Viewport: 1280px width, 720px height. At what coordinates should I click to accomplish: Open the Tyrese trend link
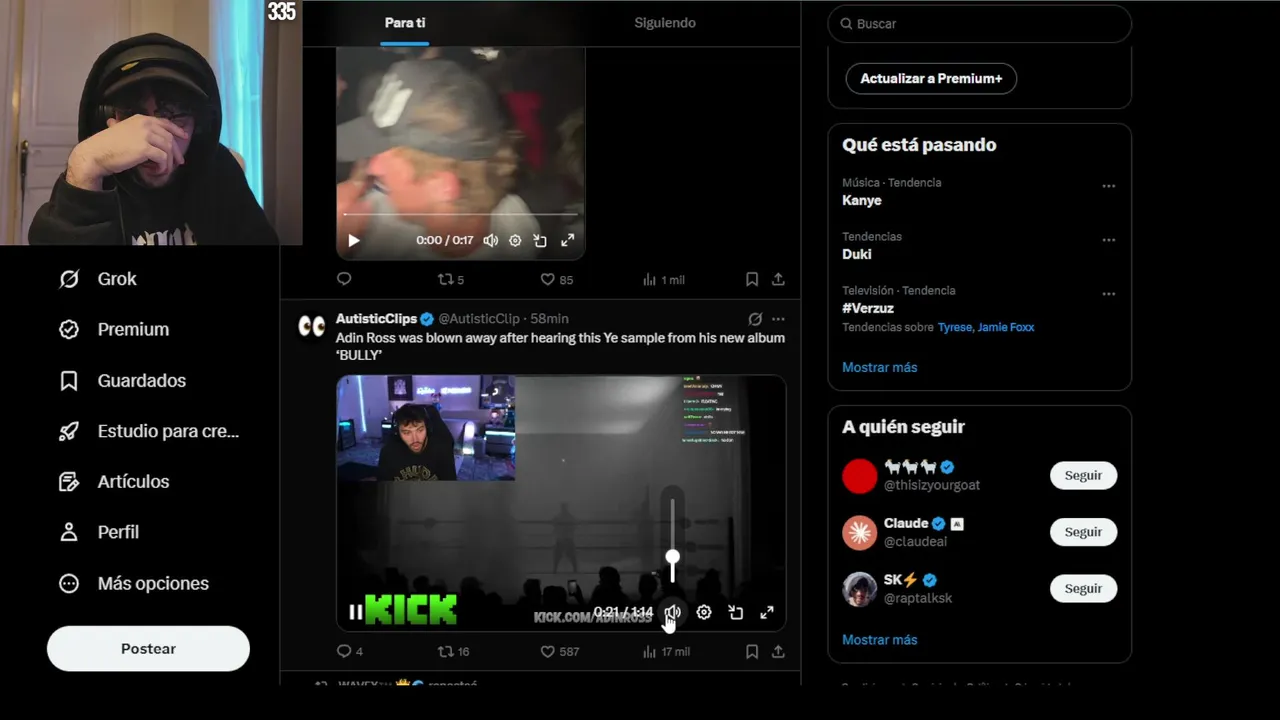coord(955,327)
